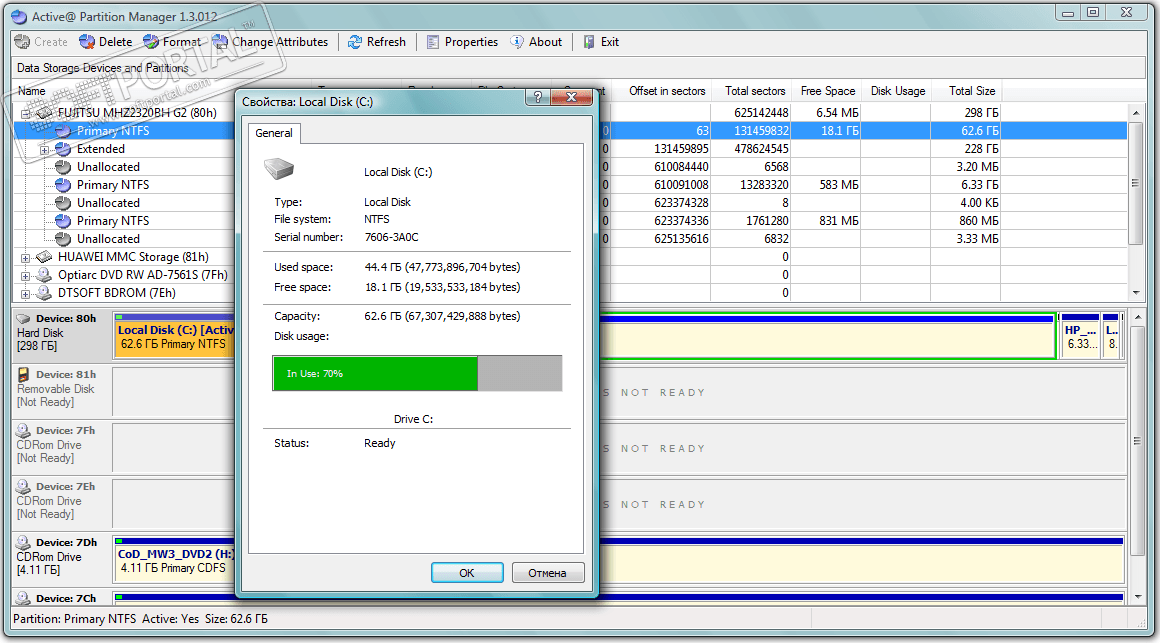This screenshot has width=1160, height=643.
Task: Select the HP_ 6.33 partition block
Action: (1080, 337)
